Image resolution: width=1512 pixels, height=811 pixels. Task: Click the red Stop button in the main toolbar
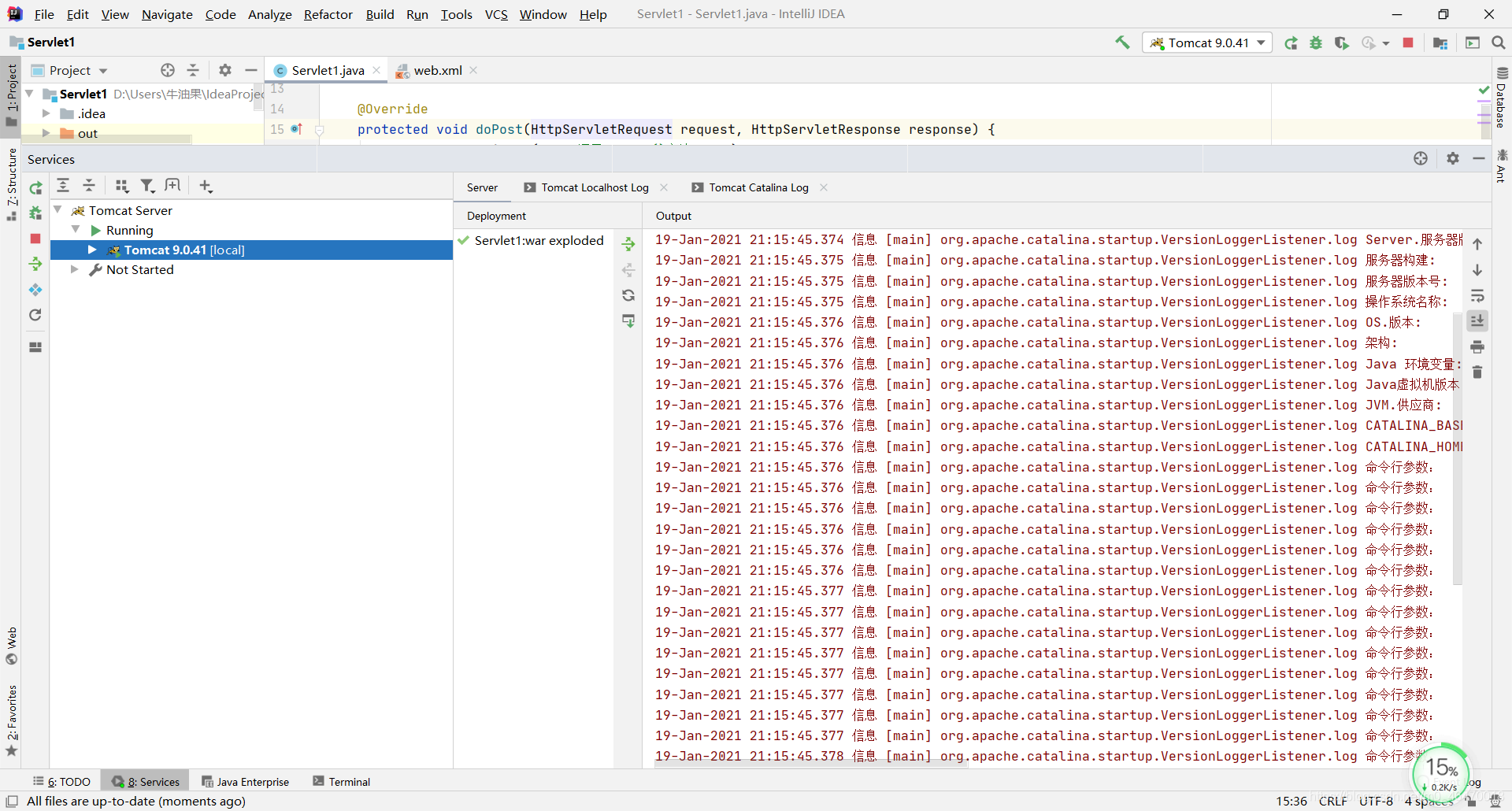pyautogui.click(x=1408, y=43)
